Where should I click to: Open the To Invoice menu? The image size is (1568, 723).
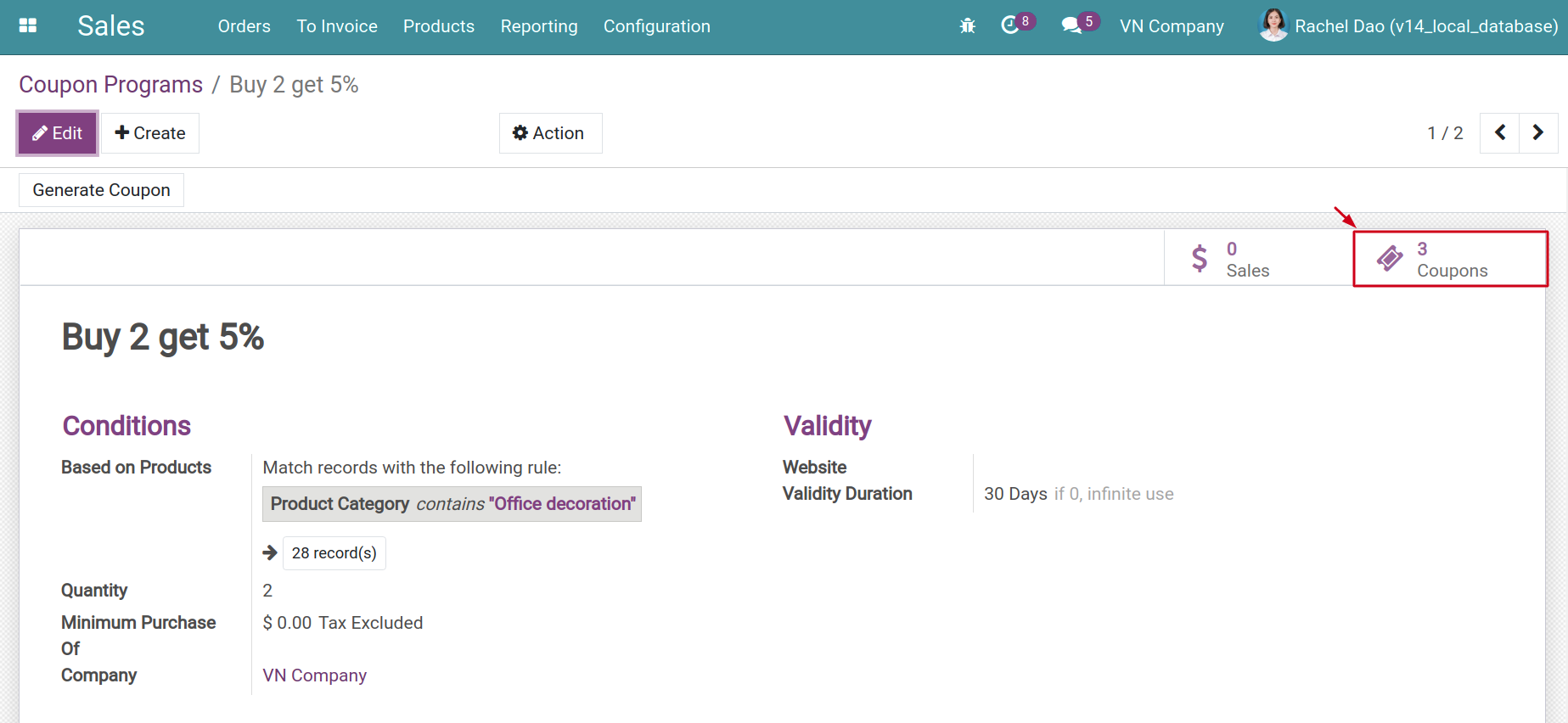pyautogui.click(x=337, y=26)
